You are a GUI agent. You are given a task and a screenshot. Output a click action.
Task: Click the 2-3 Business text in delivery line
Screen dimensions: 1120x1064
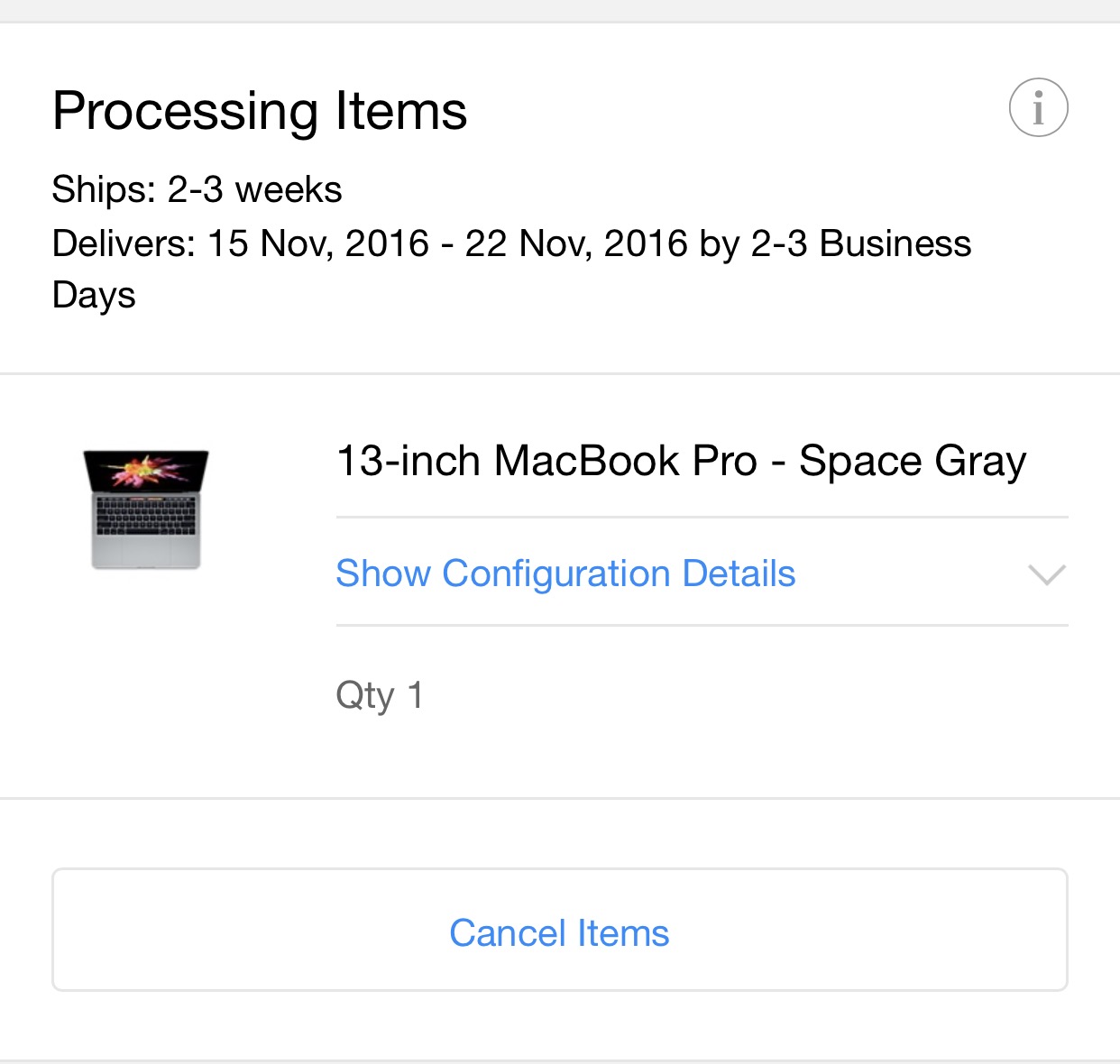coord(861,243)
